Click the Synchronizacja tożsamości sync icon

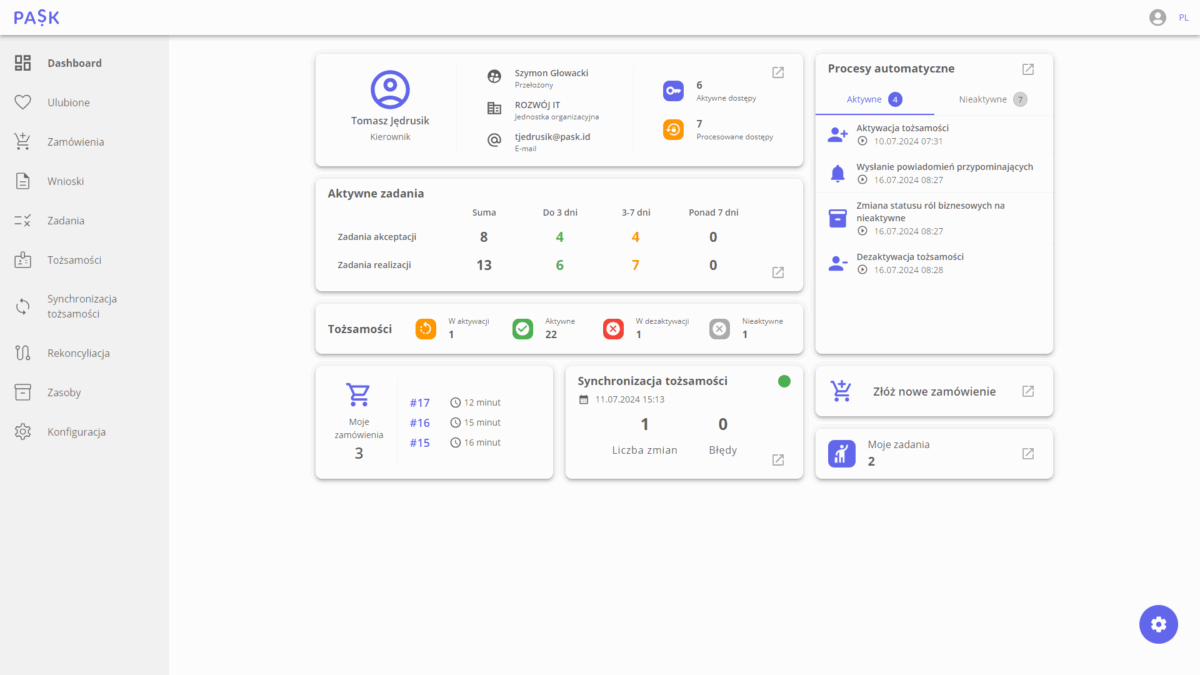(x=23, y=306)
